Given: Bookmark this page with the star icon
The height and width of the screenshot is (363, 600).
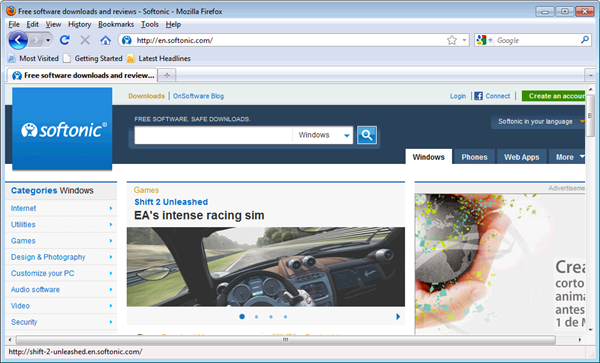Looking at the screenshot, I should [x=452, y=40].
